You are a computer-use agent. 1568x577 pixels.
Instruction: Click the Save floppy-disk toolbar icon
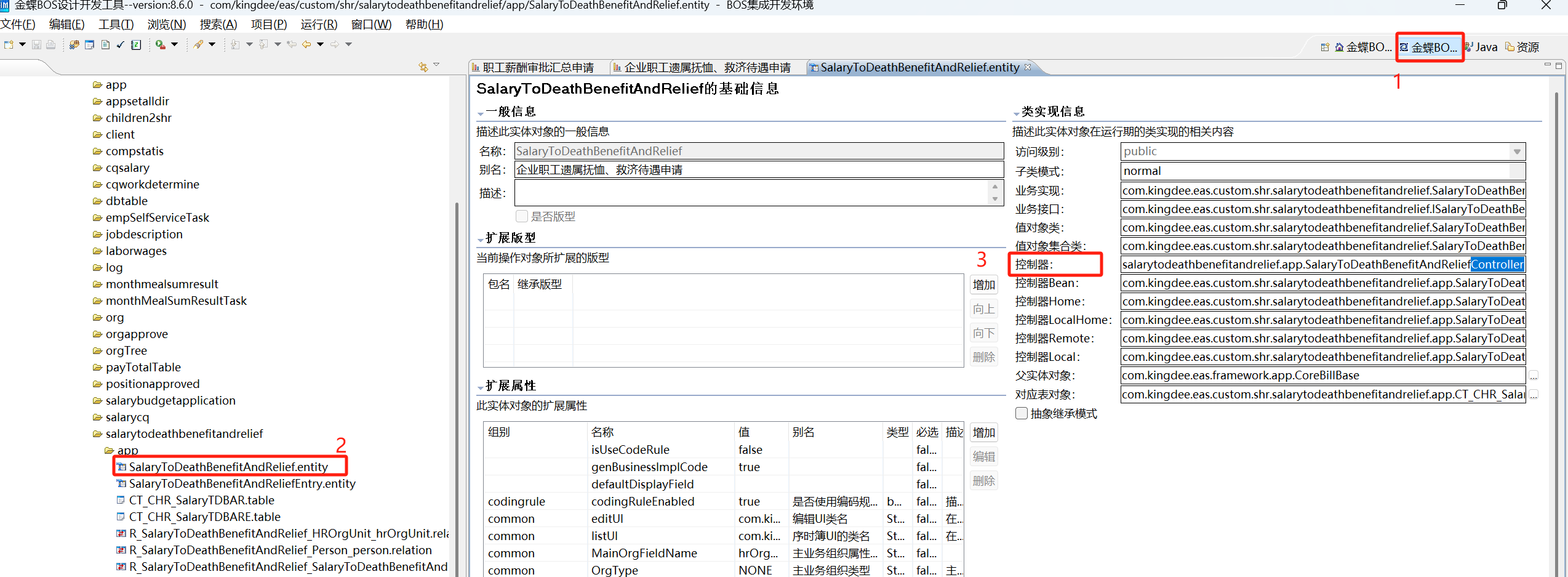point(36,44)
